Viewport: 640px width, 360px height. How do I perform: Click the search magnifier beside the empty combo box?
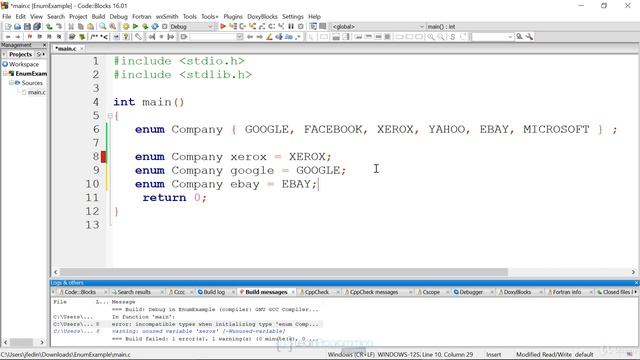pyautogui.click(x=520, y=37)
